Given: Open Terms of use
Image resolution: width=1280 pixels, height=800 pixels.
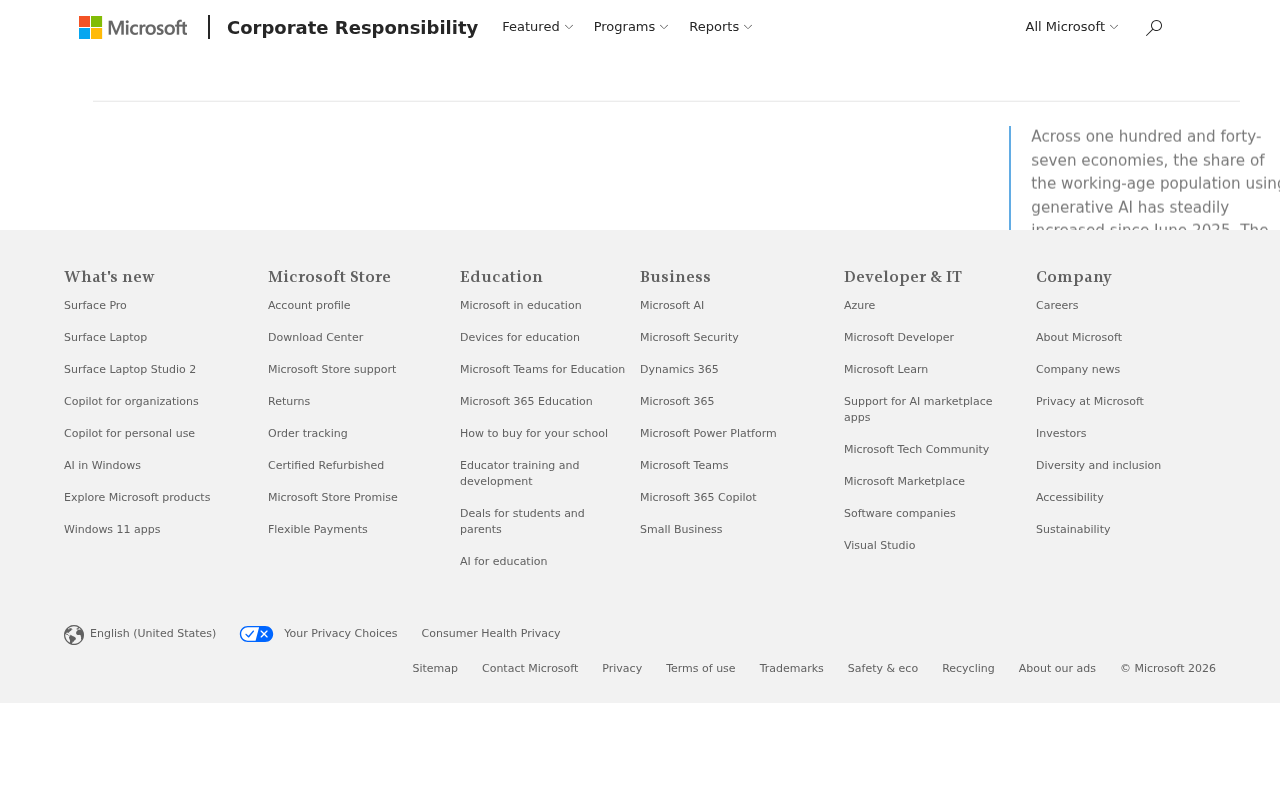Looking at the screenshot, I should (700, 669).
